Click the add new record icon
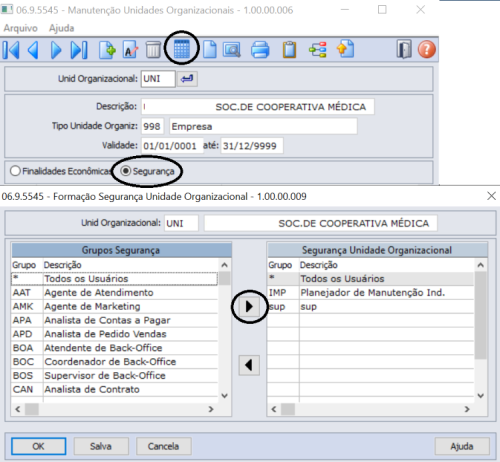The width and height of the screenshot is (500, 462). coord(107,50)
